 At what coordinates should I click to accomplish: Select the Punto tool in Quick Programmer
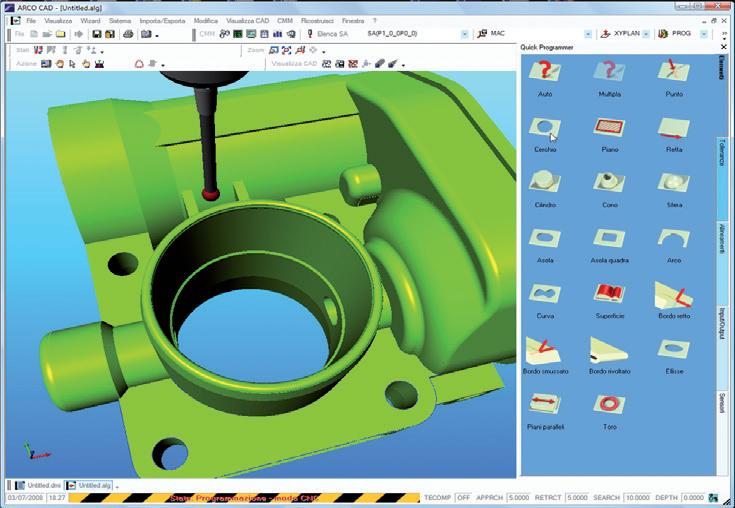(x=674, y=78)
